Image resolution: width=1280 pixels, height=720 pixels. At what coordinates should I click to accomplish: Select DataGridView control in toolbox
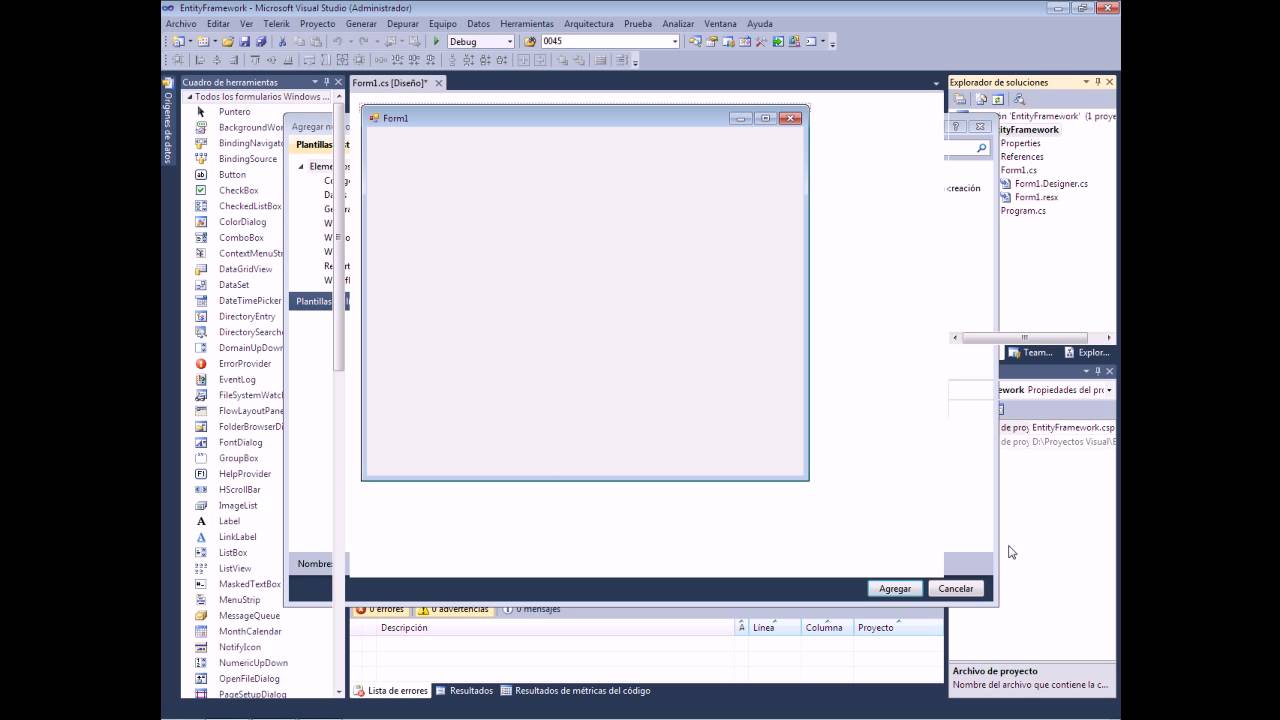point(245,269)
